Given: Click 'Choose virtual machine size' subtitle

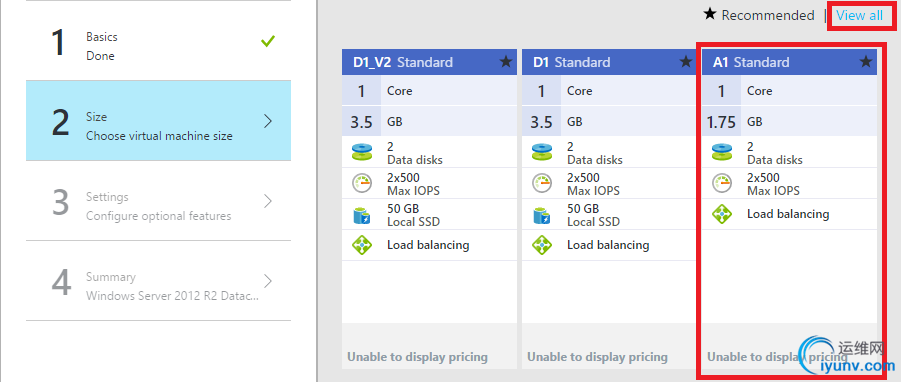Looking at the screenshot, I should [159, 136].
